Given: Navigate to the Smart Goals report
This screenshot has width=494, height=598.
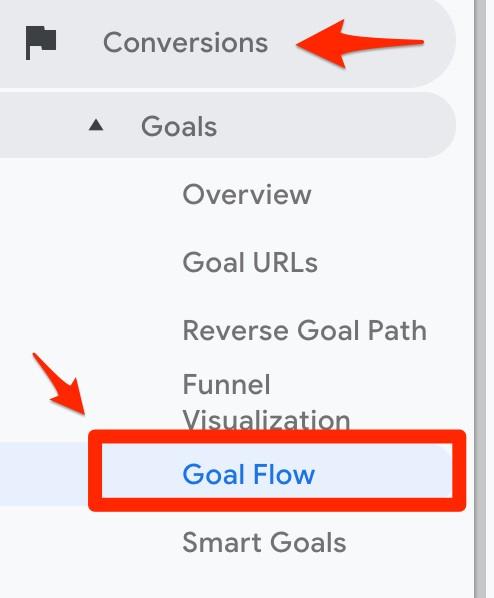Looking at the screenshot, I should click(x=264, y=542).
